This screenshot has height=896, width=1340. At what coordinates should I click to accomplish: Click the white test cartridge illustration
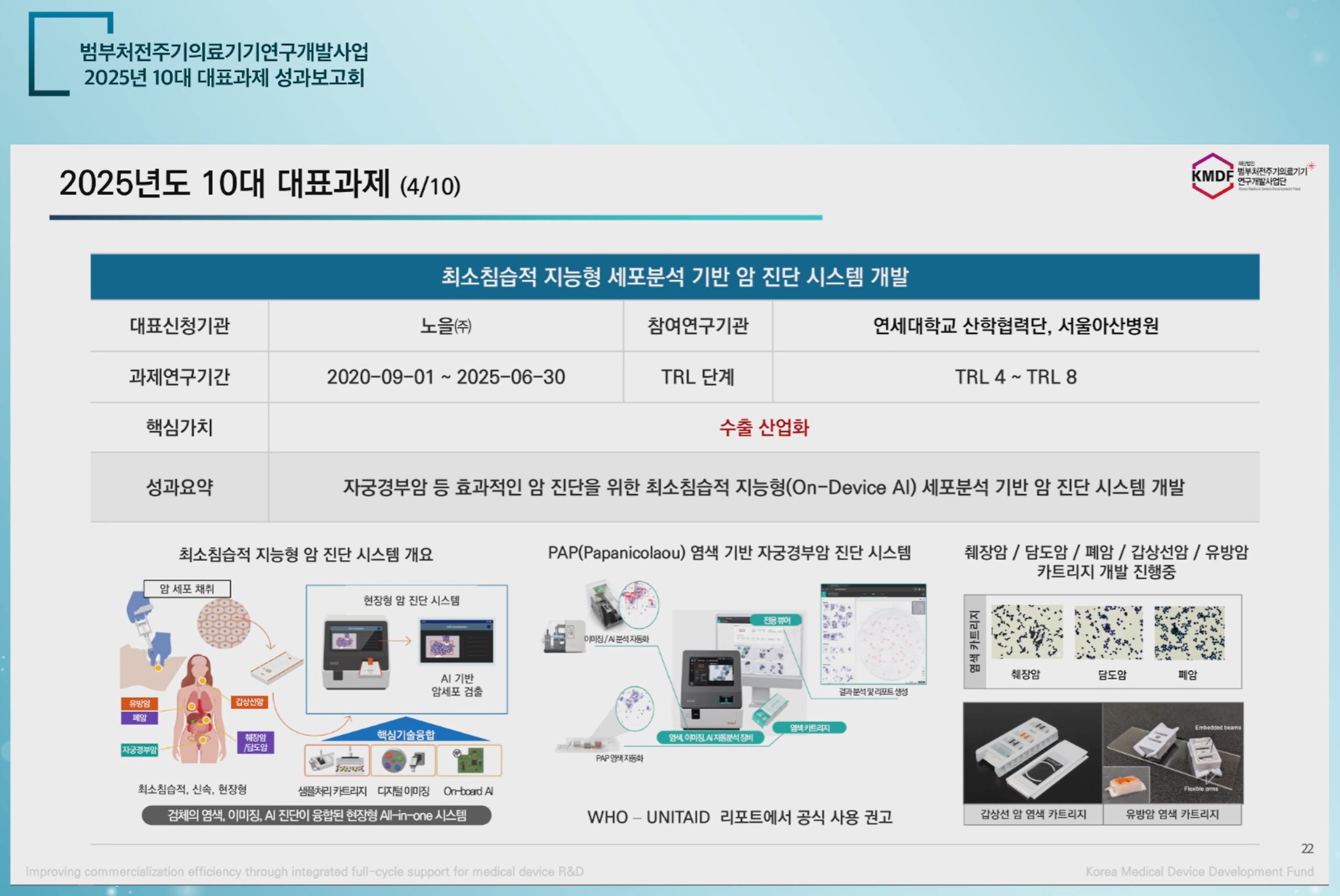point(277,668)
